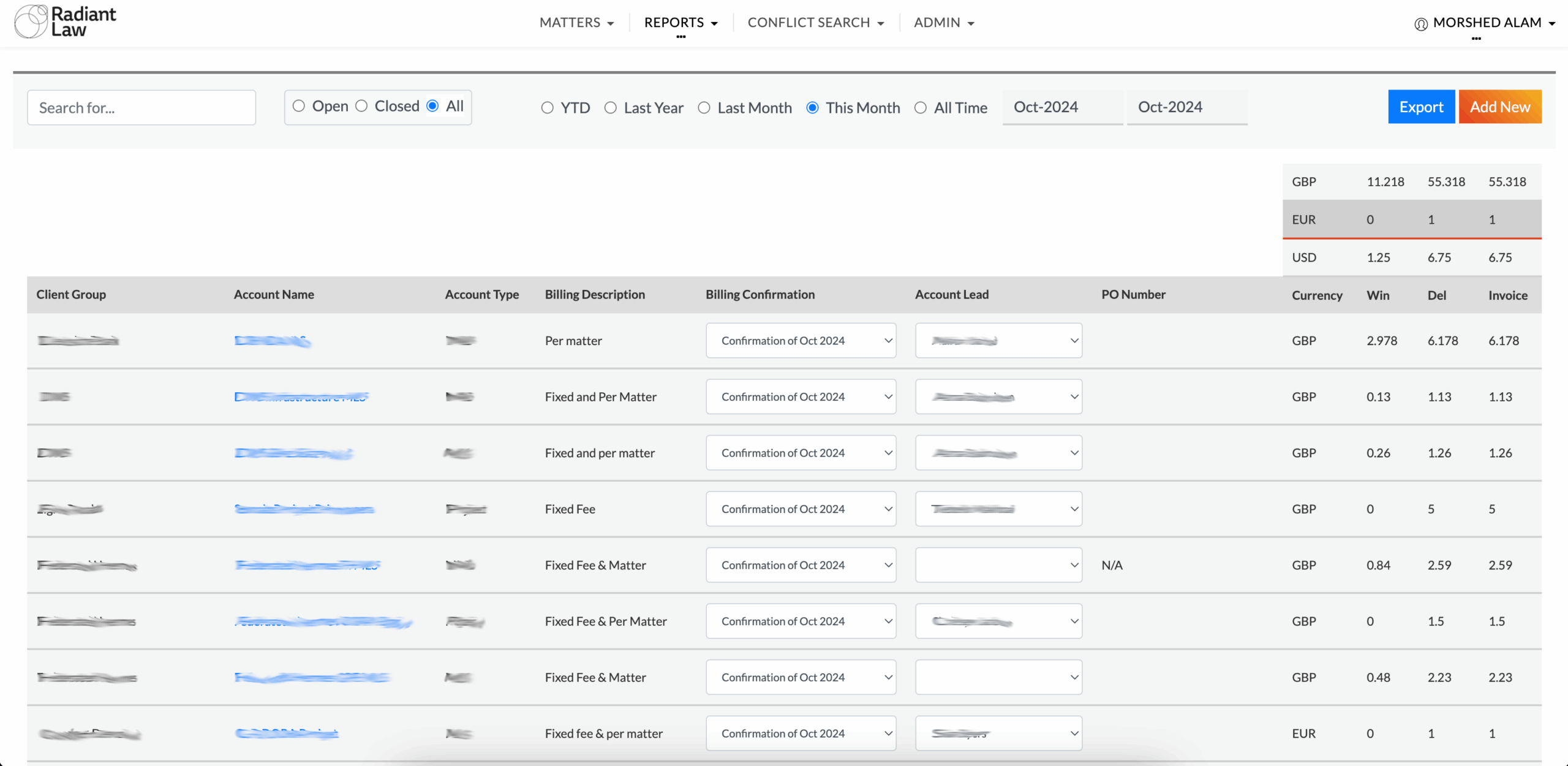
Task: Click the Invoice value 2.59
Action: pyautogui.click(x=1501, y=565)
